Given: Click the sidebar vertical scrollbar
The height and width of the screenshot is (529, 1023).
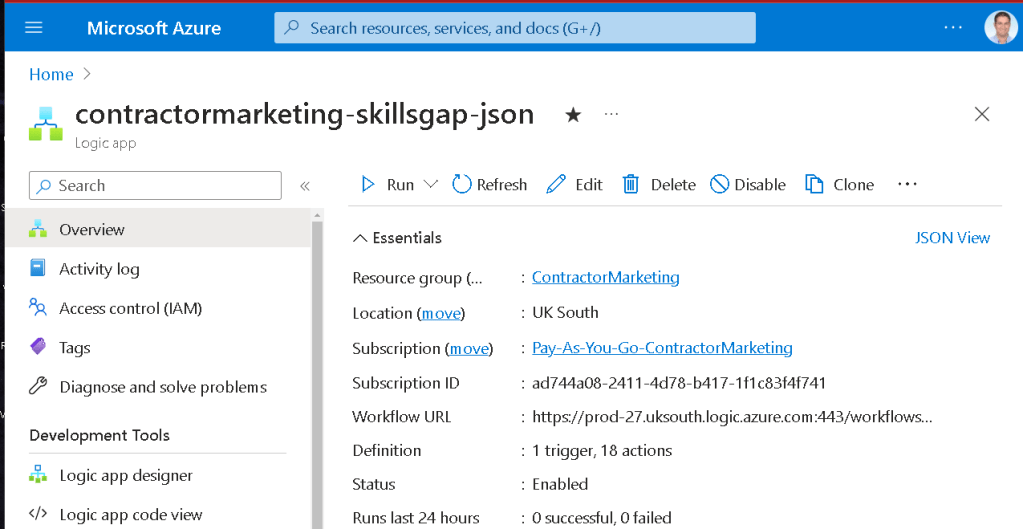Looking at the screenshot, I should click(x=318, y=375).
